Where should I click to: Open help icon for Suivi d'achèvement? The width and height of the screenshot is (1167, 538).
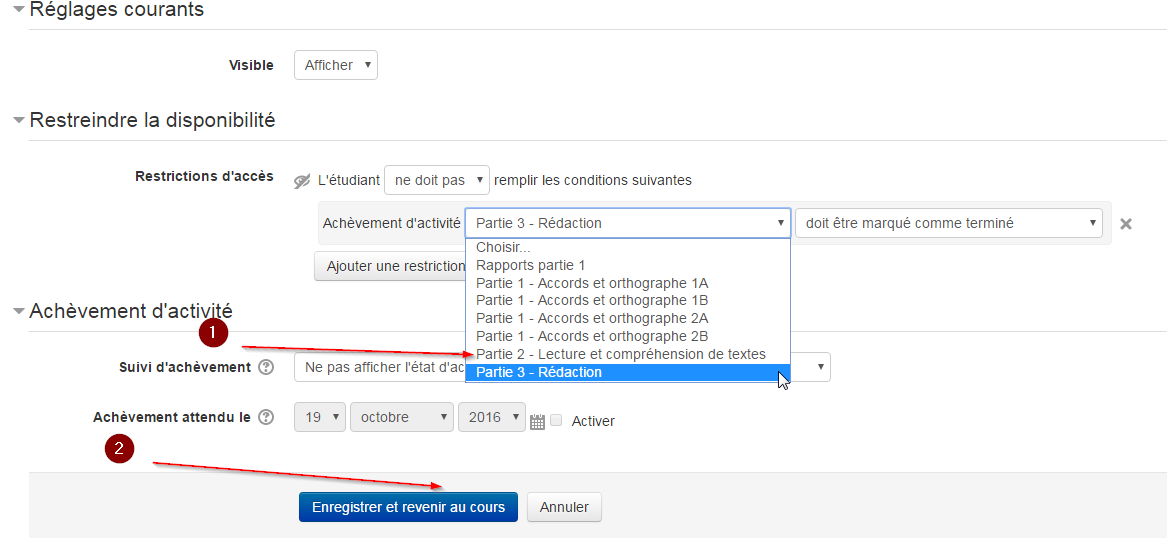click(x=266, y=367)
